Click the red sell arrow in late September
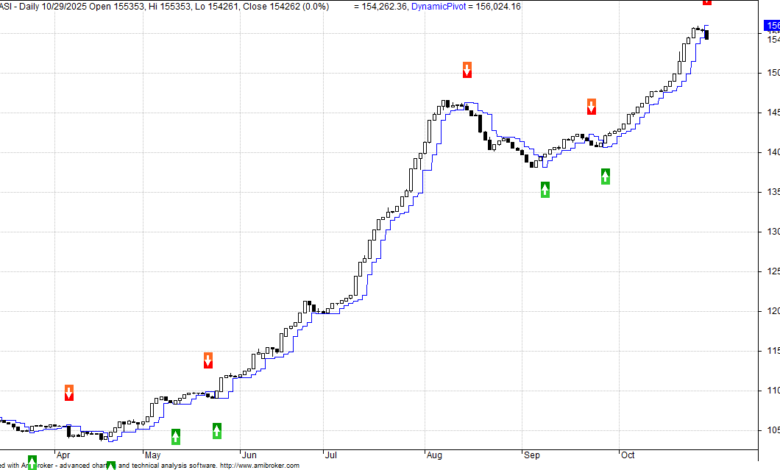The width and height of the screenshot is (780, 470). click(x=592, y=107)
